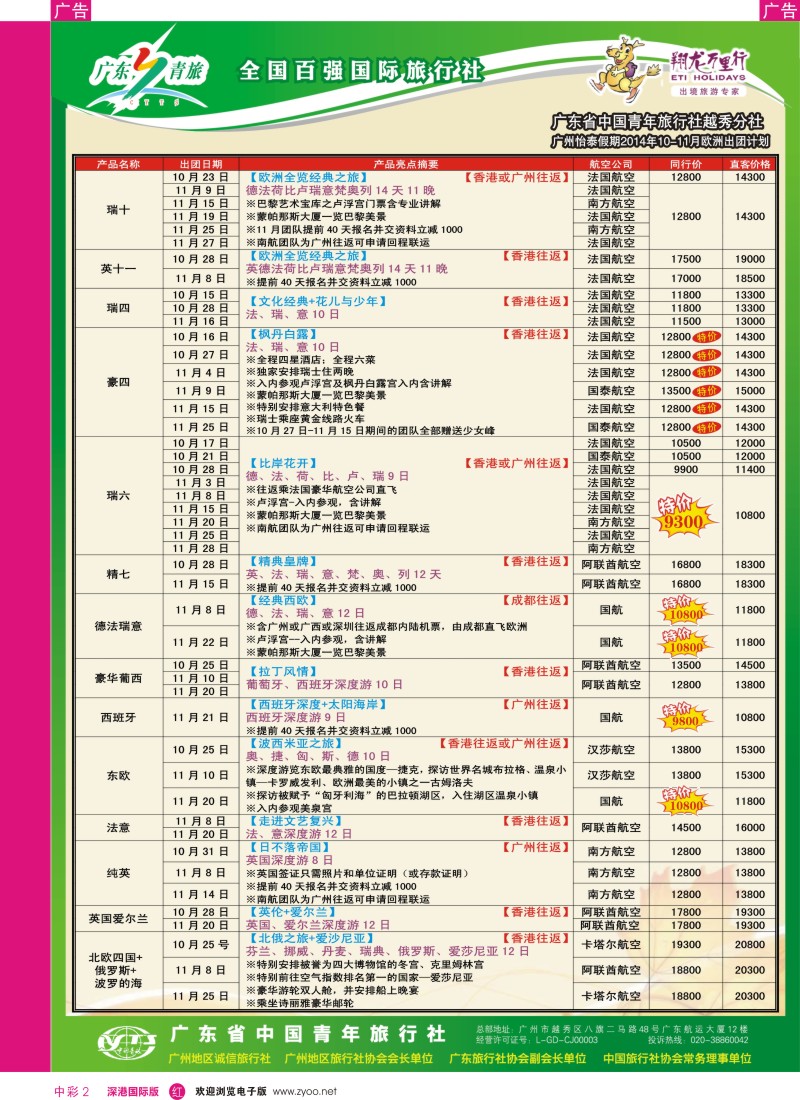
Task: Click the heading 全国百强国际旅行社
Action: click(361, 70)
